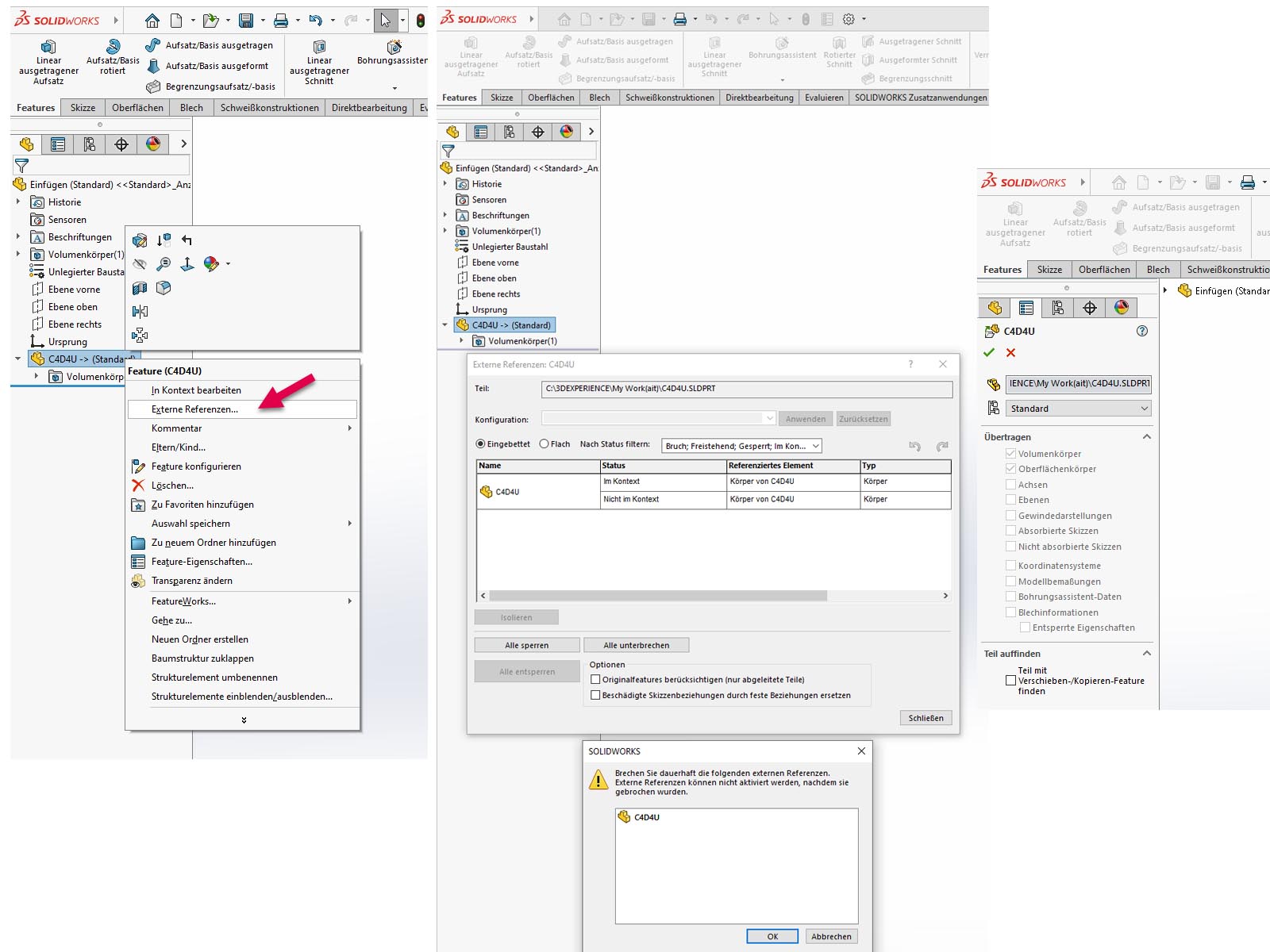Select Flach radio button
This screenshot has height=952, width=1270.
[544, 444]
